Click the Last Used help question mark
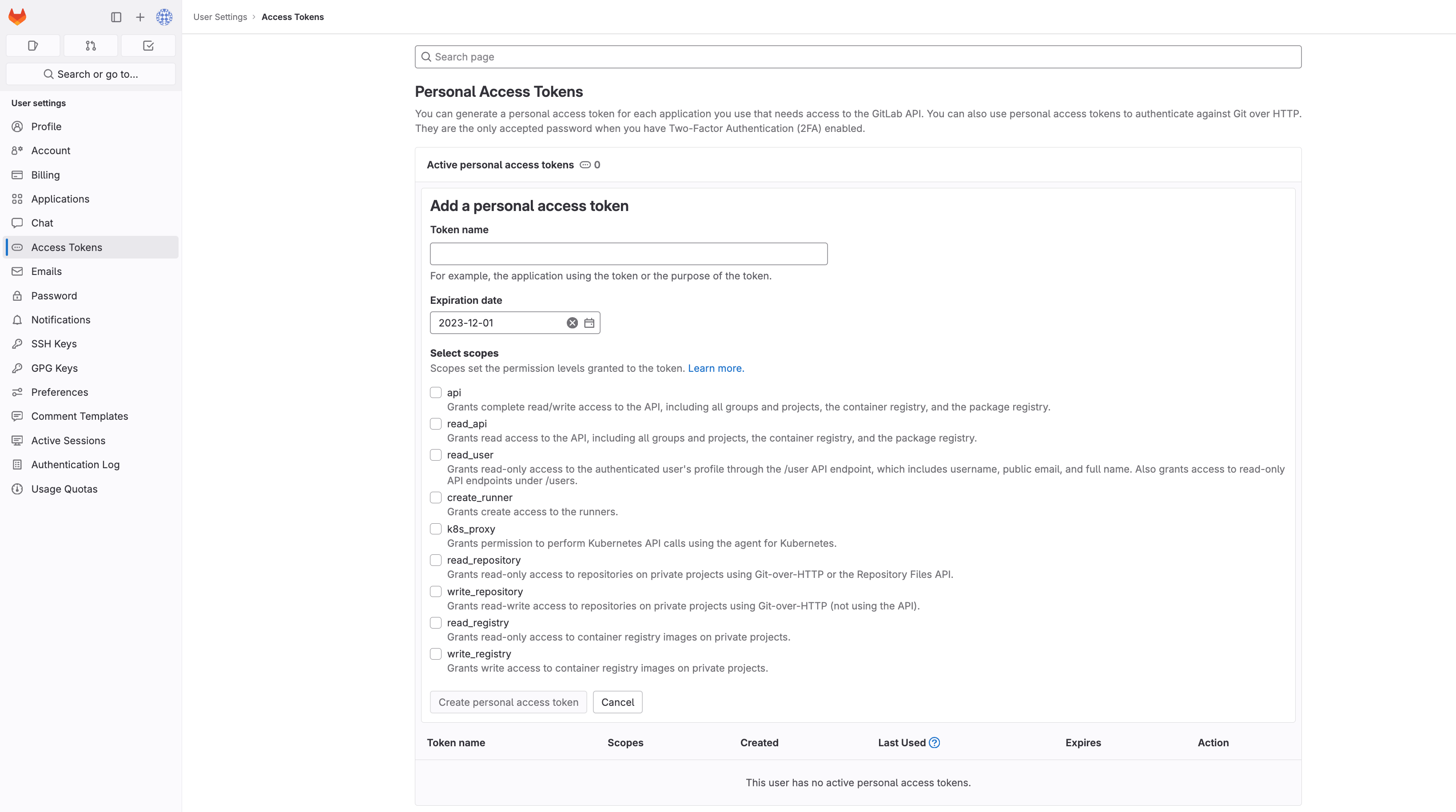Screen dimensions: 1456x812 pos(935,743)
